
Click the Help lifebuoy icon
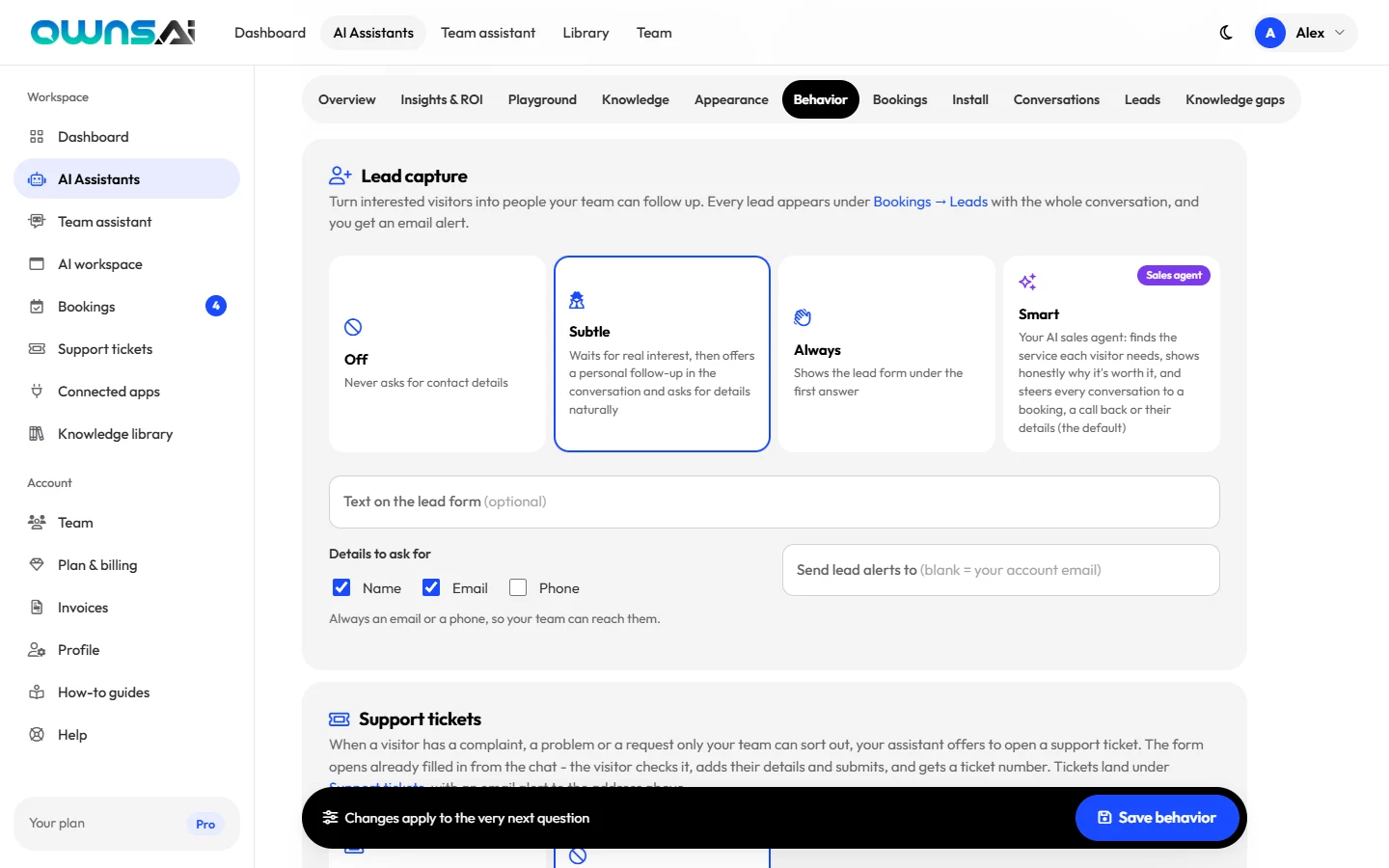[x=37, y=735]
